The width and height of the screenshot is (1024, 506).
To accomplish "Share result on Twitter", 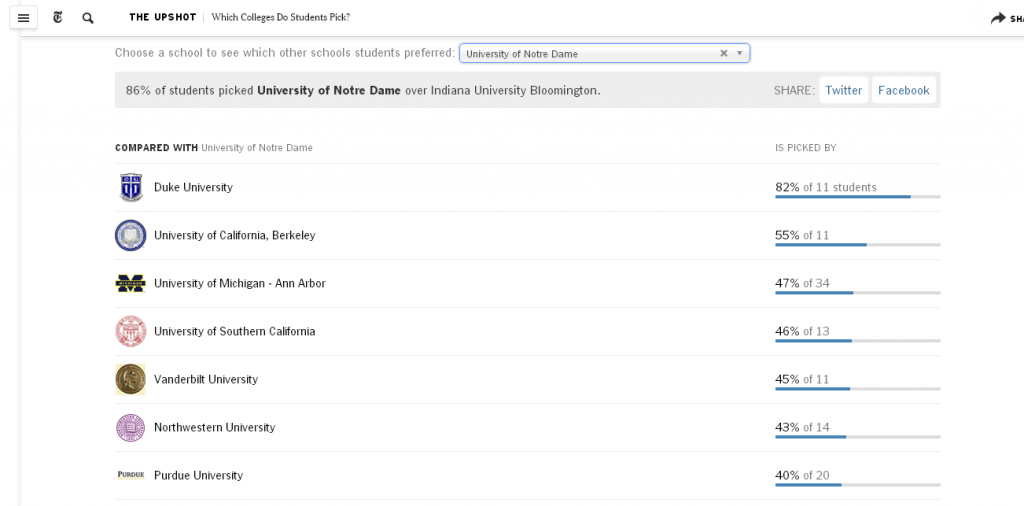I will point(843,90).
